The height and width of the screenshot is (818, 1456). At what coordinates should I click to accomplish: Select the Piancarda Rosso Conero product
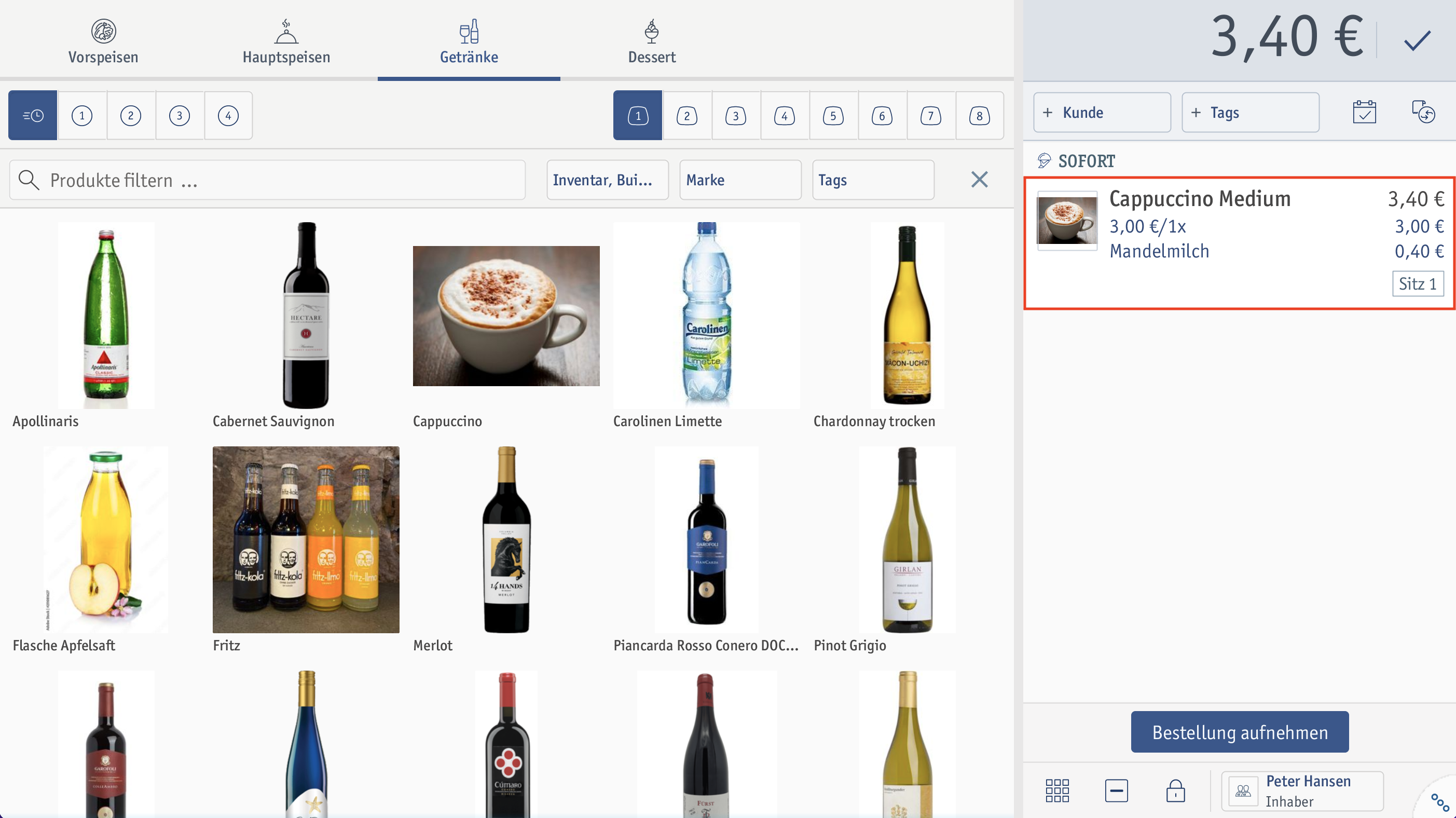(707, 550)
